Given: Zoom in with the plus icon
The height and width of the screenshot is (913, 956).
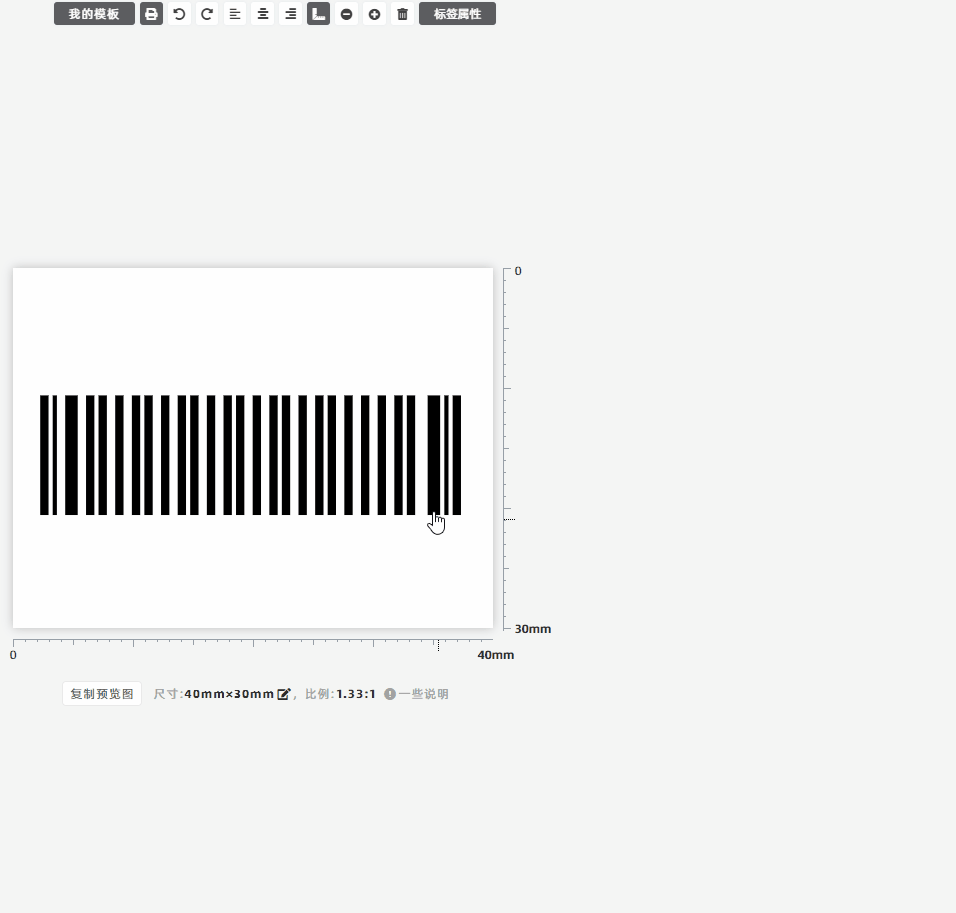Looking at the screenshot, I should [374, 14].
